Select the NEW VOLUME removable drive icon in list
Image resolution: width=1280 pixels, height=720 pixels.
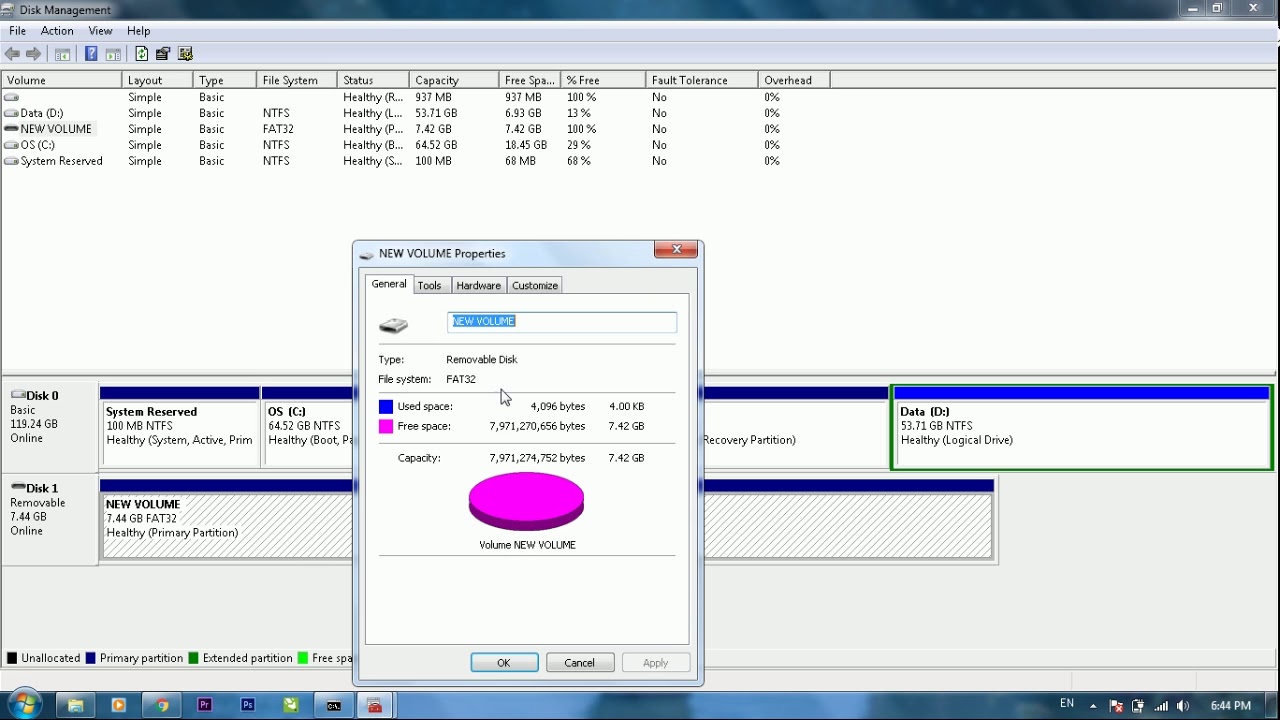click(x=11, y=129)
